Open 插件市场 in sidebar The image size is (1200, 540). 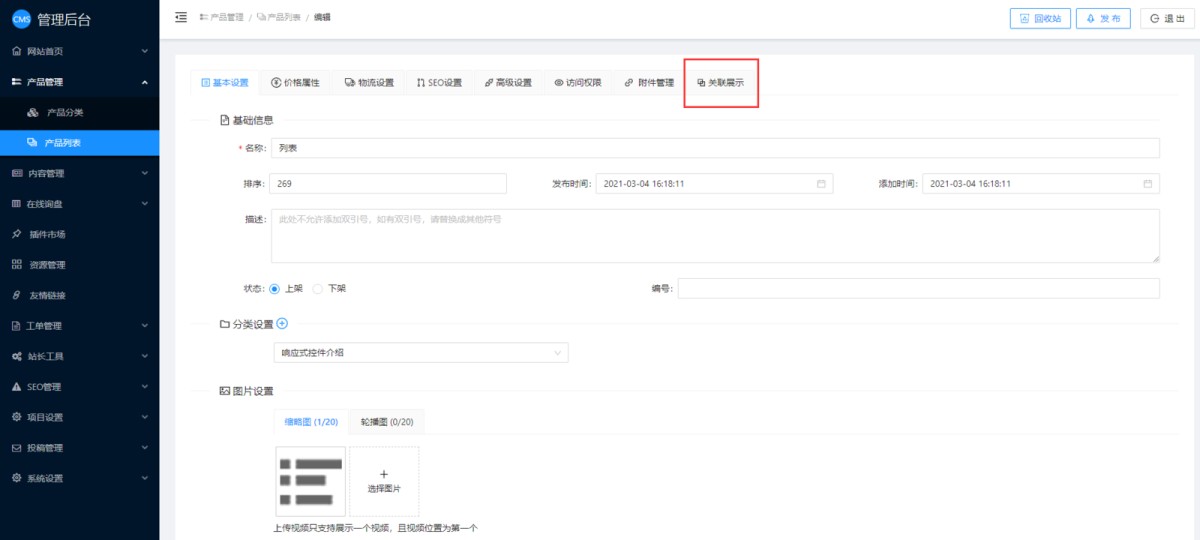point(47,234)
